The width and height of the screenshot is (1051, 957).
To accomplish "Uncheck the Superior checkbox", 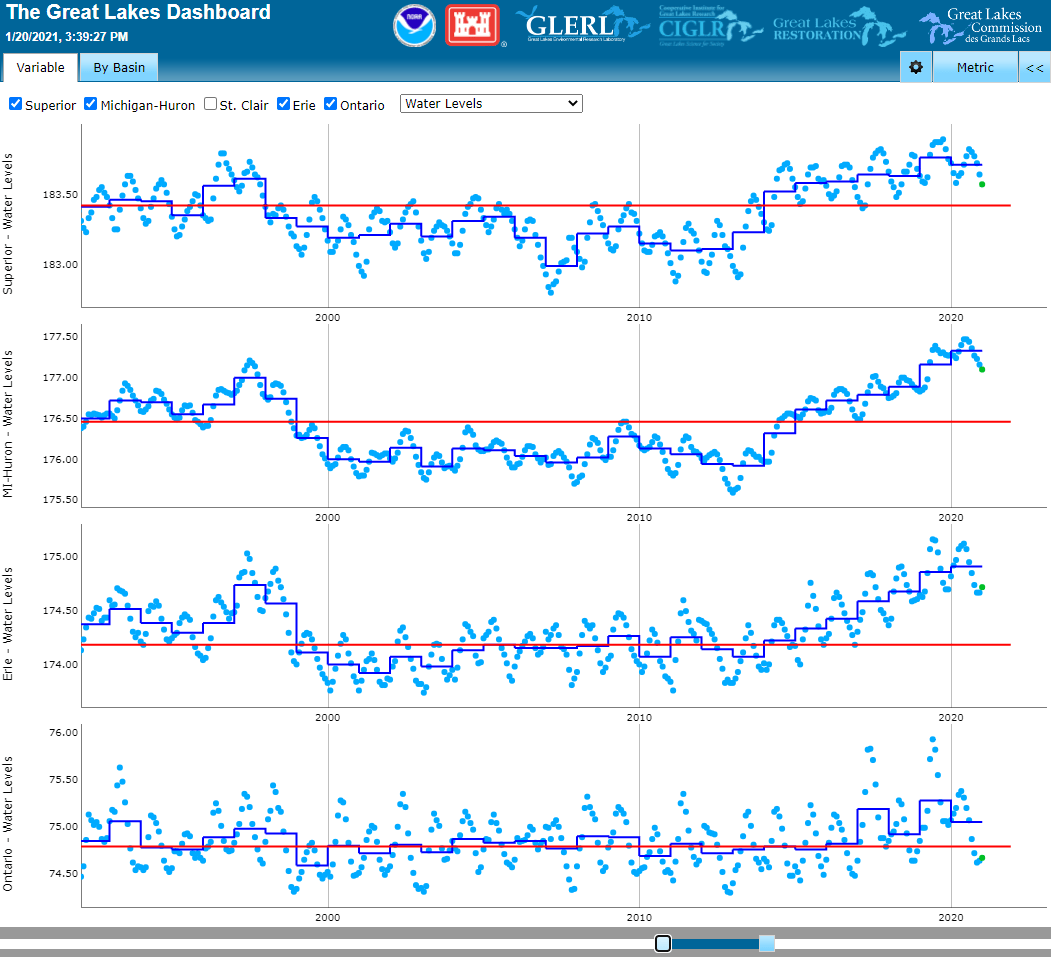I will (14, 103).
